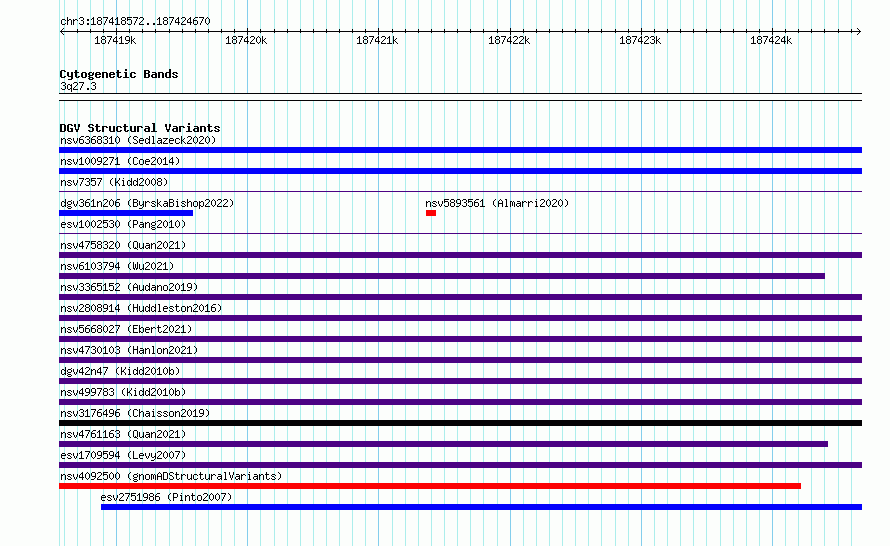This screenshot has height=546, width=890.
Task: Select the 3q27.3 cytogenetic band label
Action: pyautogui.click(x=78, y=86)
